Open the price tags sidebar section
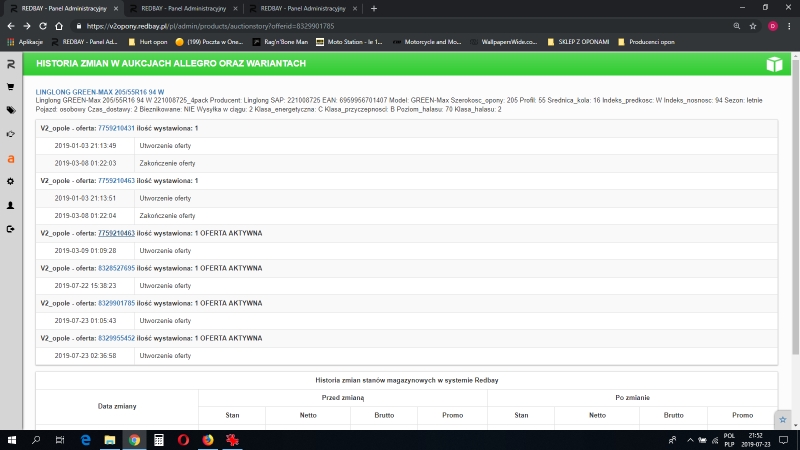 click(x=10, y=110)
